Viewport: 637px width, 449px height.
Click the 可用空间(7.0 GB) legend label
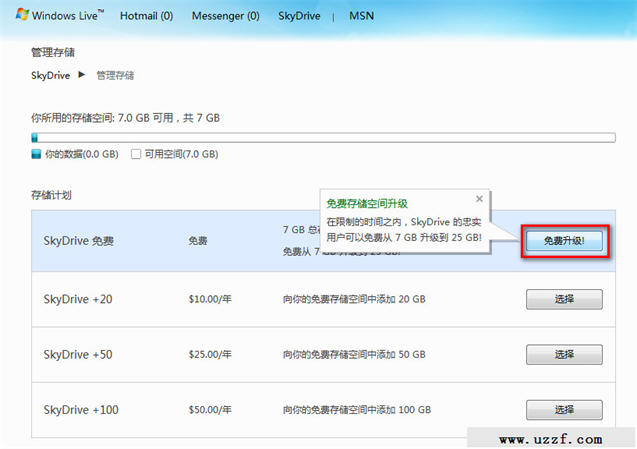(x=181, y=154)
